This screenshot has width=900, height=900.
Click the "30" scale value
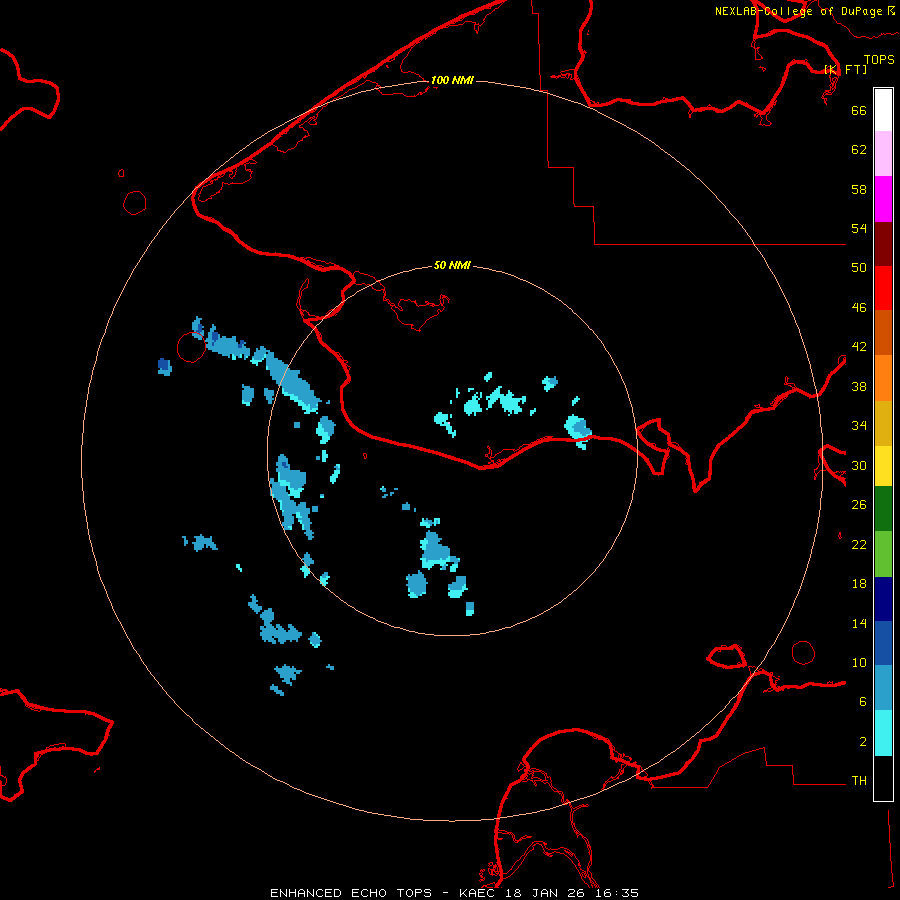[859, 465]
